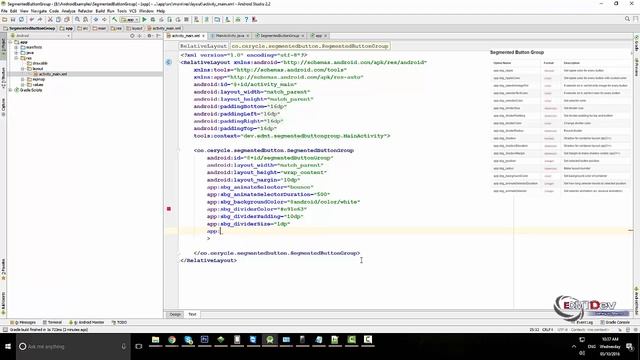The width and height of the screenshot is (640, 360).
Task: Expand the values folder node
Action: coord(23,84)
